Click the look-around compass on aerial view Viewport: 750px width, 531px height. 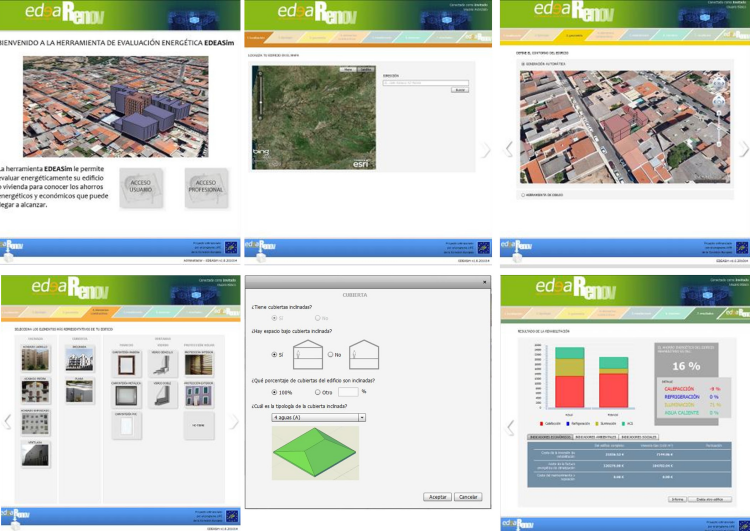(x=718, y=84)
